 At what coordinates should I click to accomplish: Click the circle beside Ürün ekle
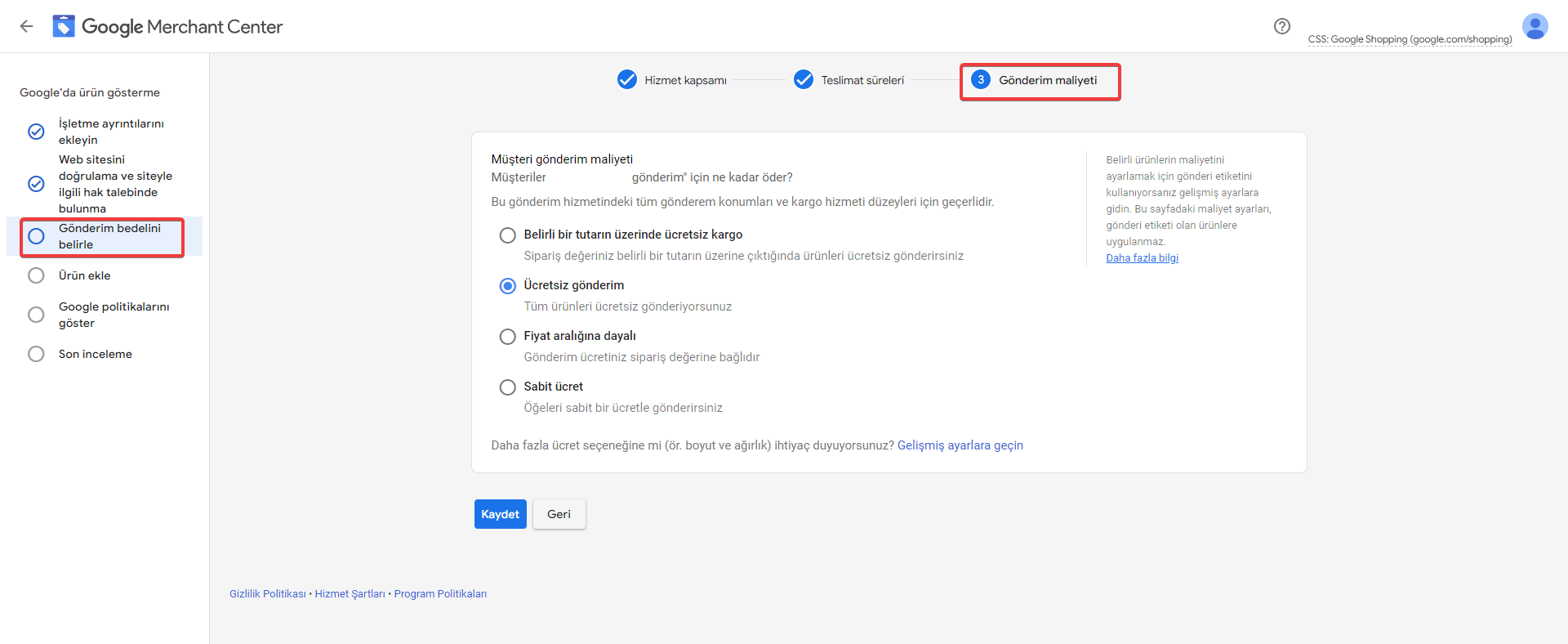coord(36,275)
